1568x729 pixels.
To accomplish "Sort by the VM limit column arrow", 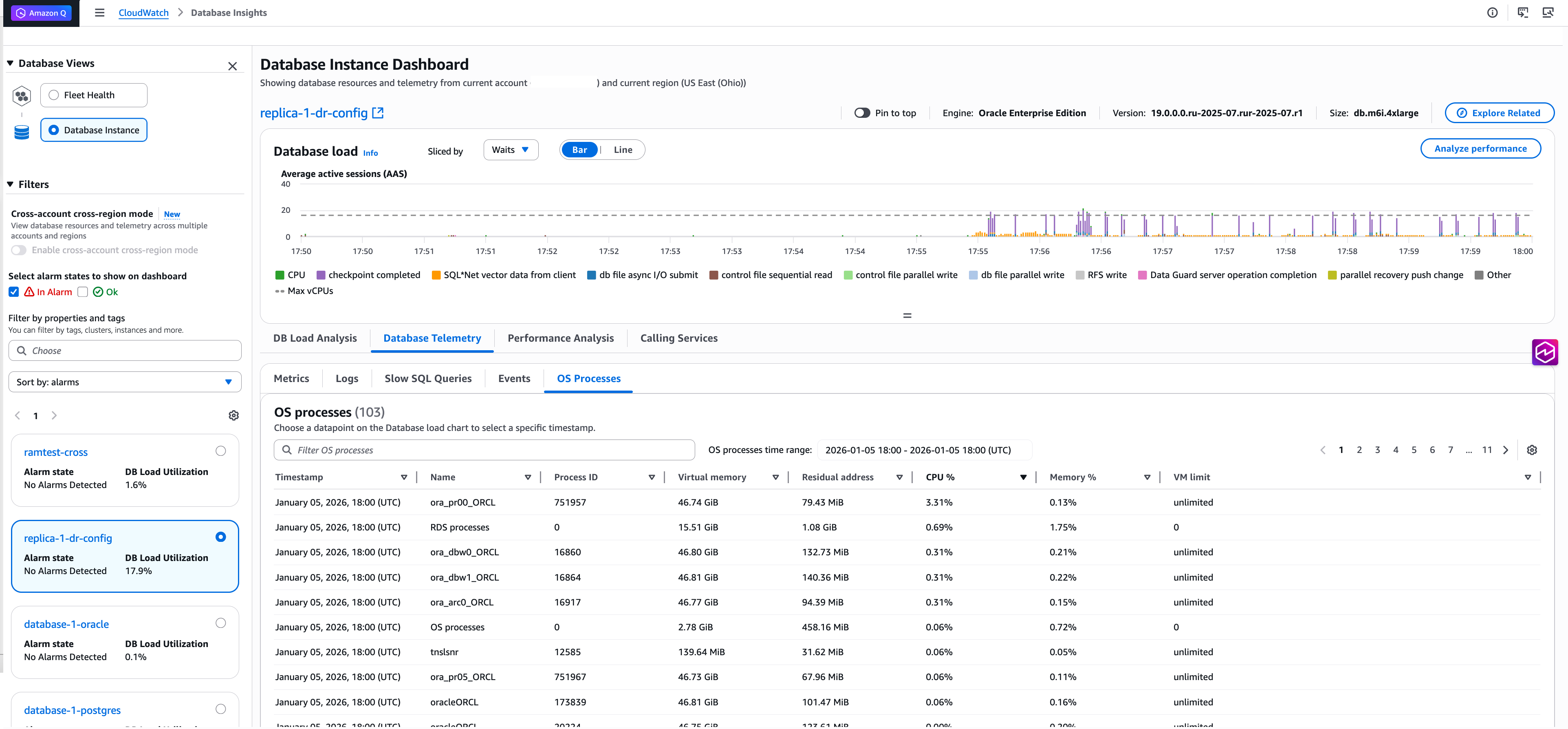I will click(1528, 477).
